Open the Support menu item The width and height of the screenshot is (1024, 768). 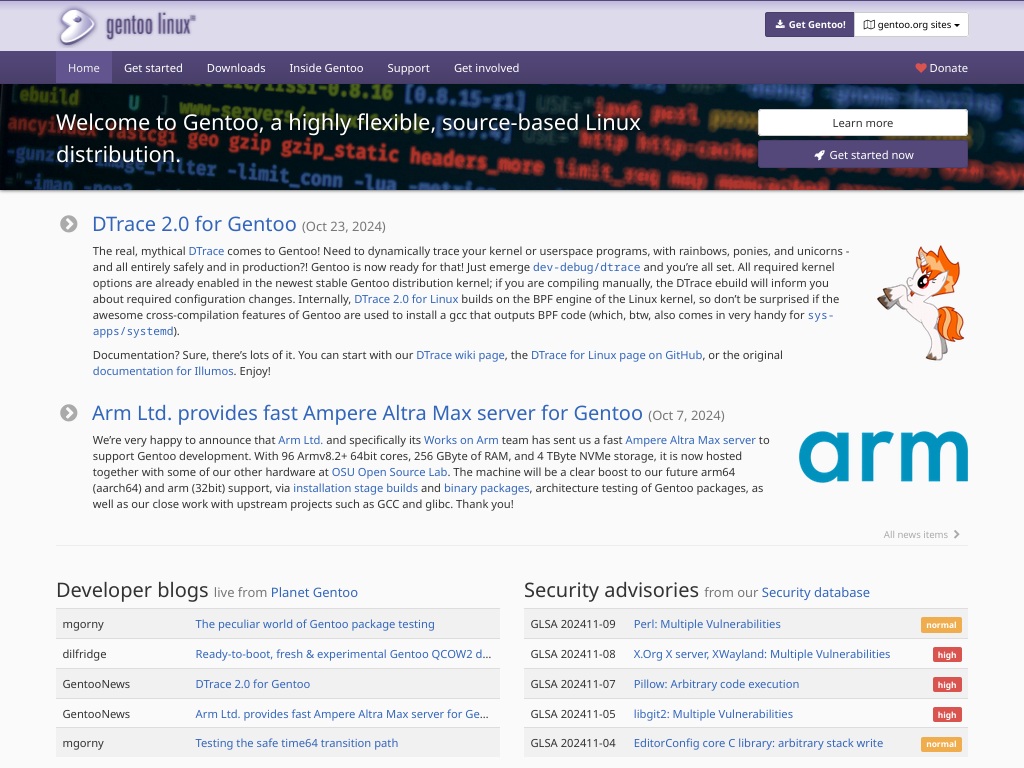tap(408, 68)
